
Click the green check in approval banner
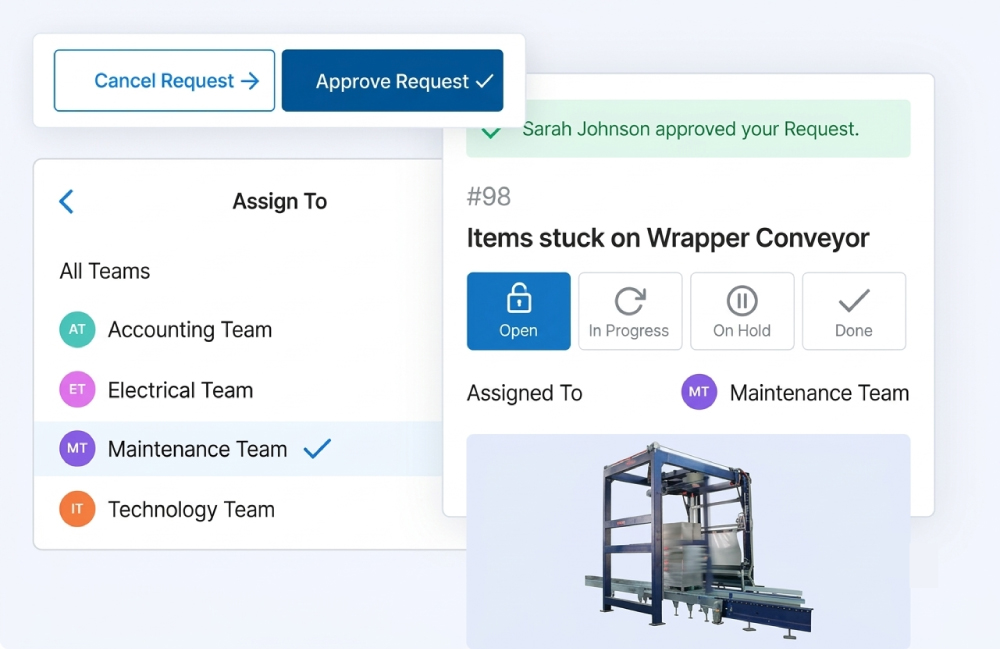pyautogui.click(x=491, y=133)
